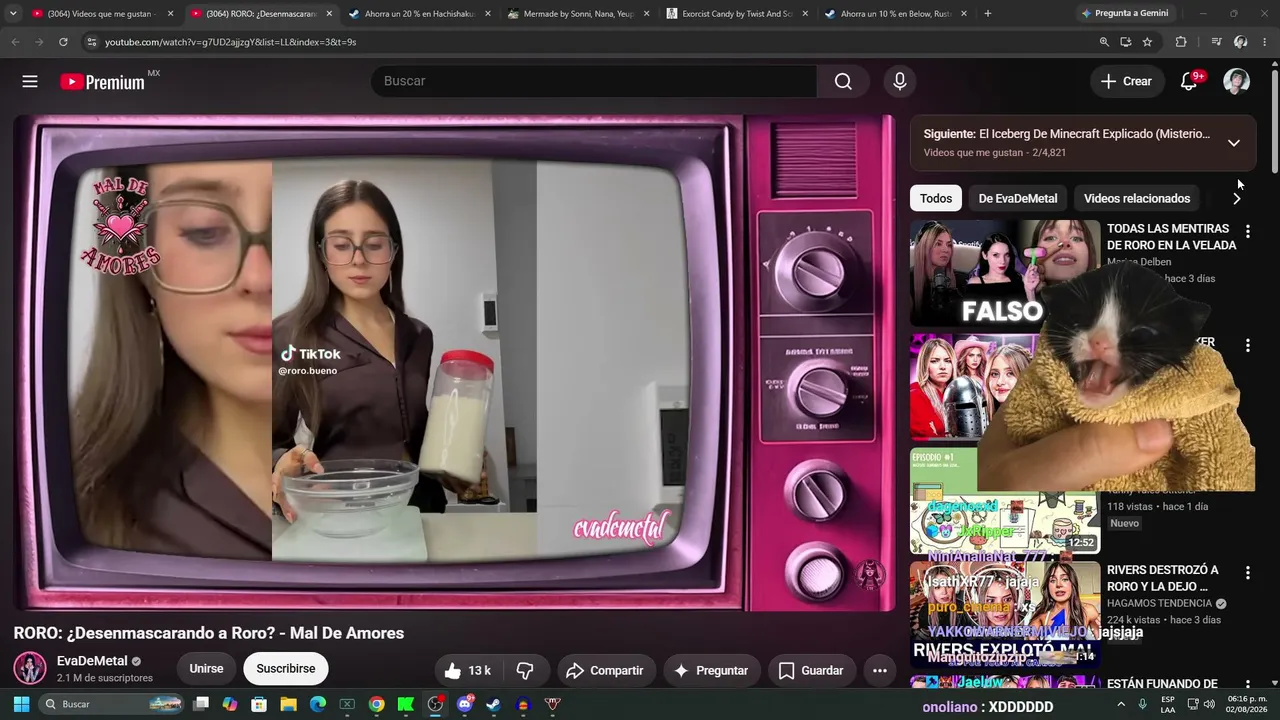Select the Todos filter chip
Screen dimensions: 1280x720
[x=935, y=198]
